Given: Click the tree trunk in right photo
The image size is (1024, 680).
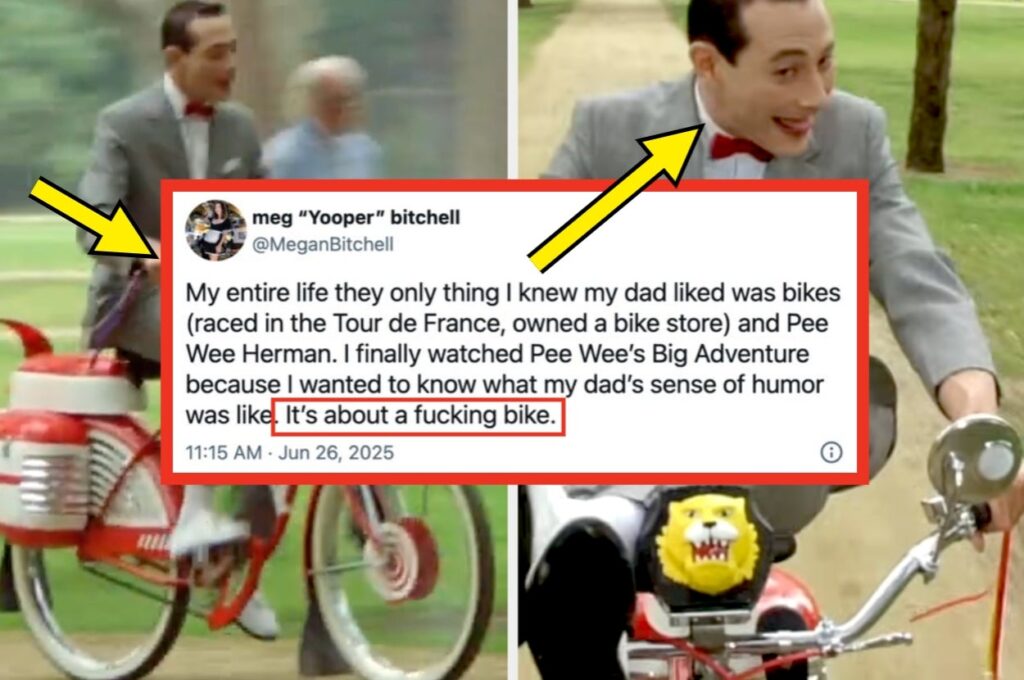Looking at the screenshot, I should pos(931,85).
